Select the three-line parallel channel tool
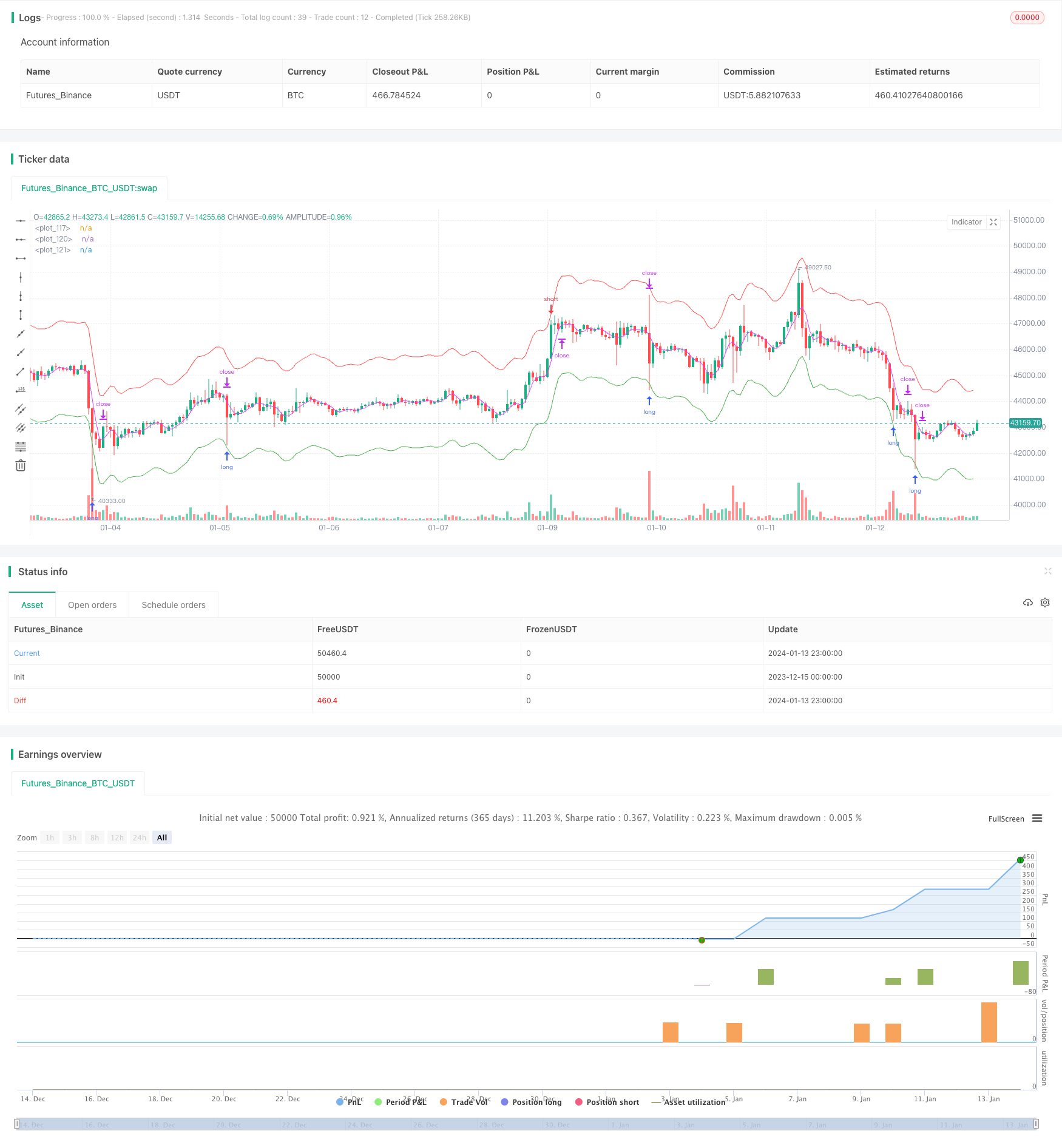Viewport: 1062px width, 1148px height. pos(21,428)
